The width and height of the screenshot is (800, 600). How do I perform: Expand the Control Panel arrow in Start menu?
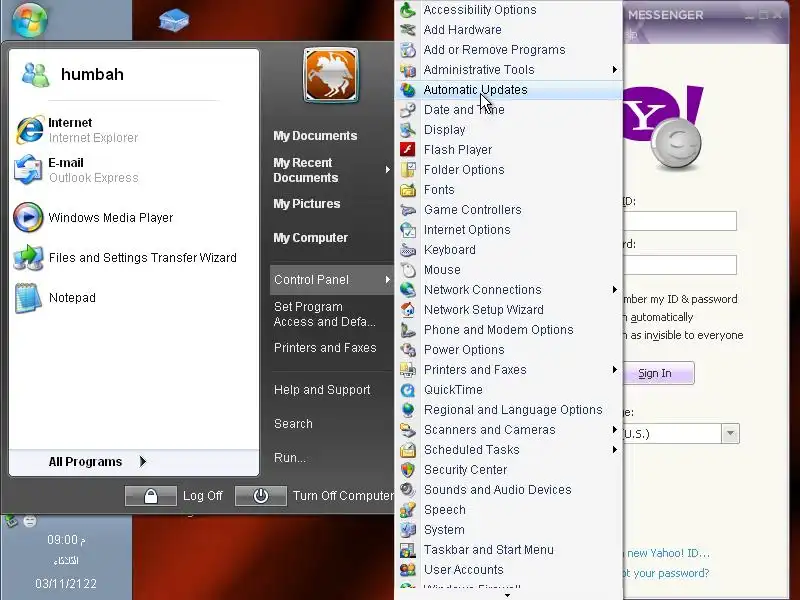click(x=388, y=280)
